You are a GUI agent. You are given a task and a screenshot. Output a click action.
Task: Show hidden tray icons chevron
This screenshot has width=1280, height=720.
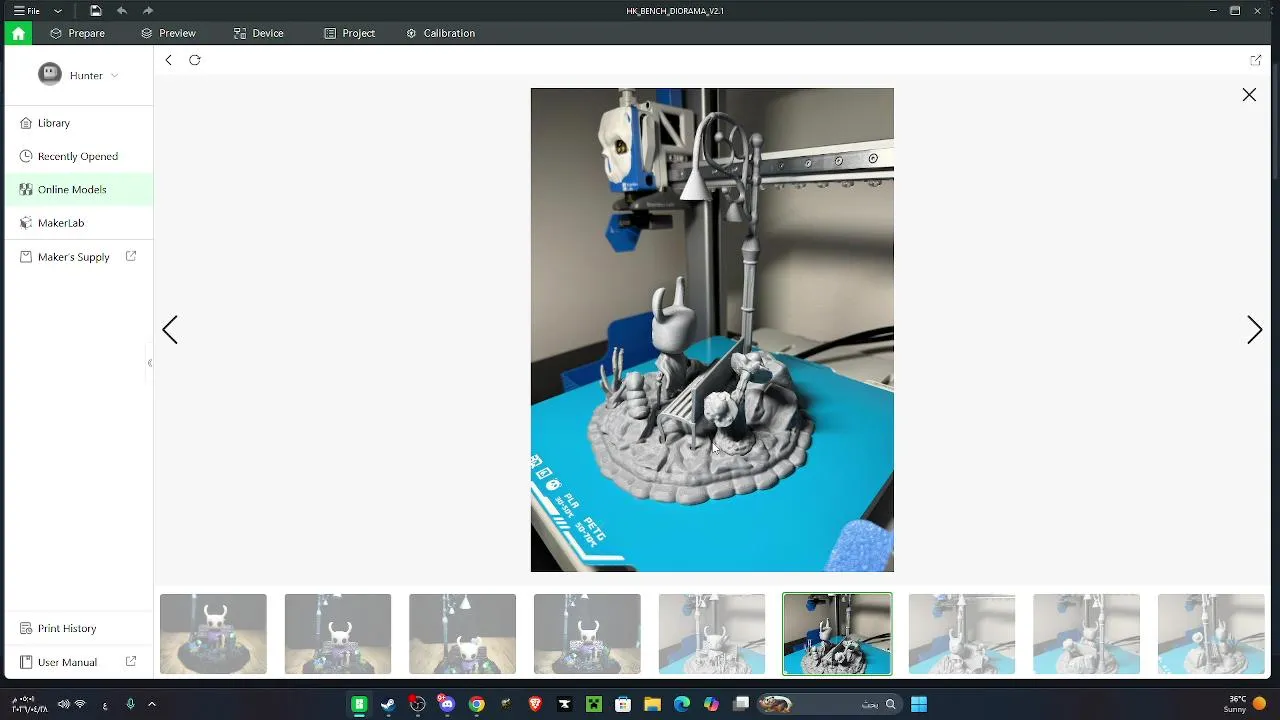[x=152, y=704]
